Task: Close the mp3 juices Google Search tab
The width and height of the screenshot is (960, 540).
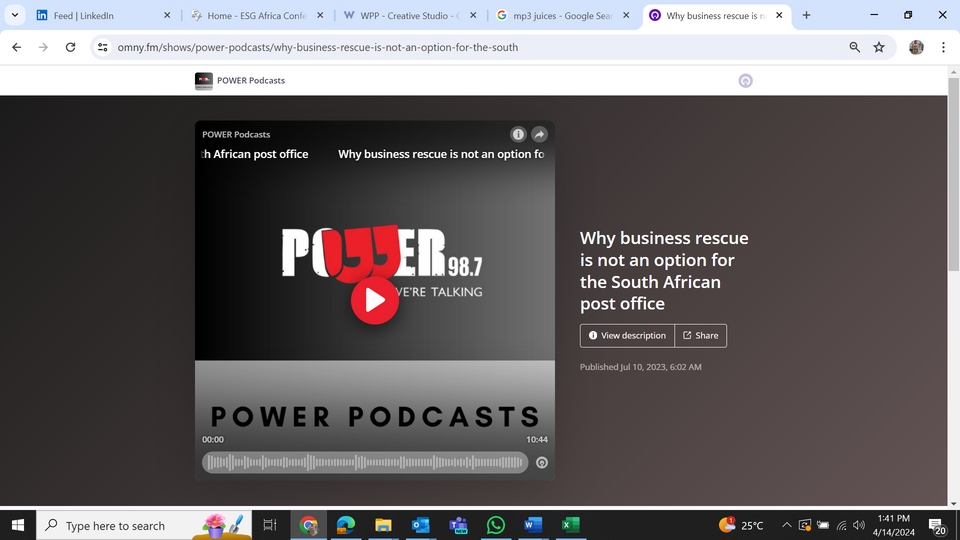Action: 626,15
